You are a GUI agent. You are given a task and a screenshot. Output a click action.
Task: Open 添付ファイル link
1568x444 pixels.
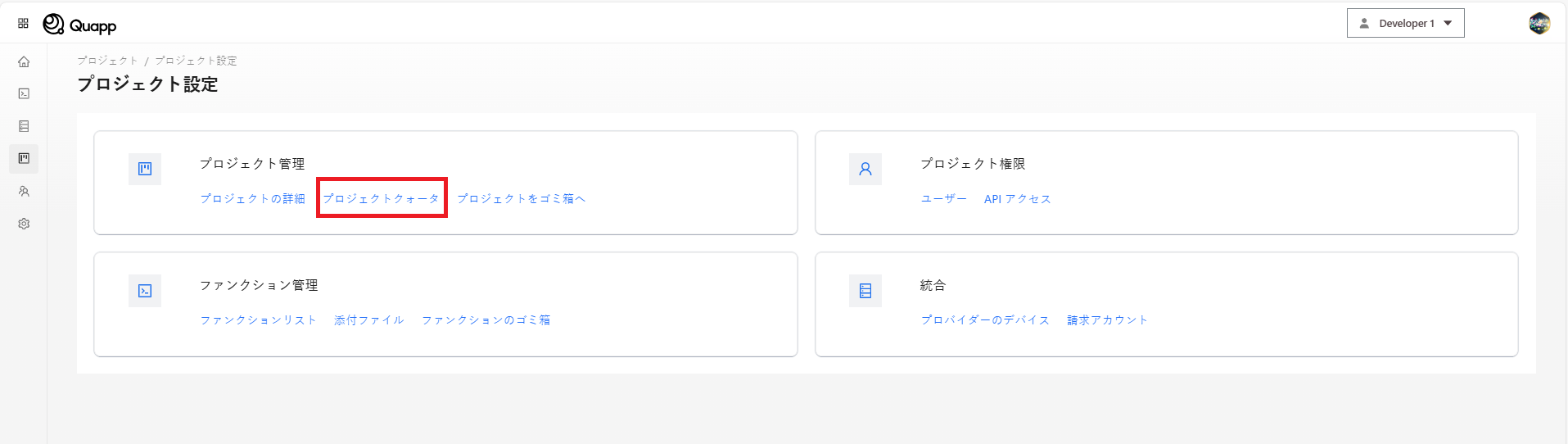coord(368,319)
